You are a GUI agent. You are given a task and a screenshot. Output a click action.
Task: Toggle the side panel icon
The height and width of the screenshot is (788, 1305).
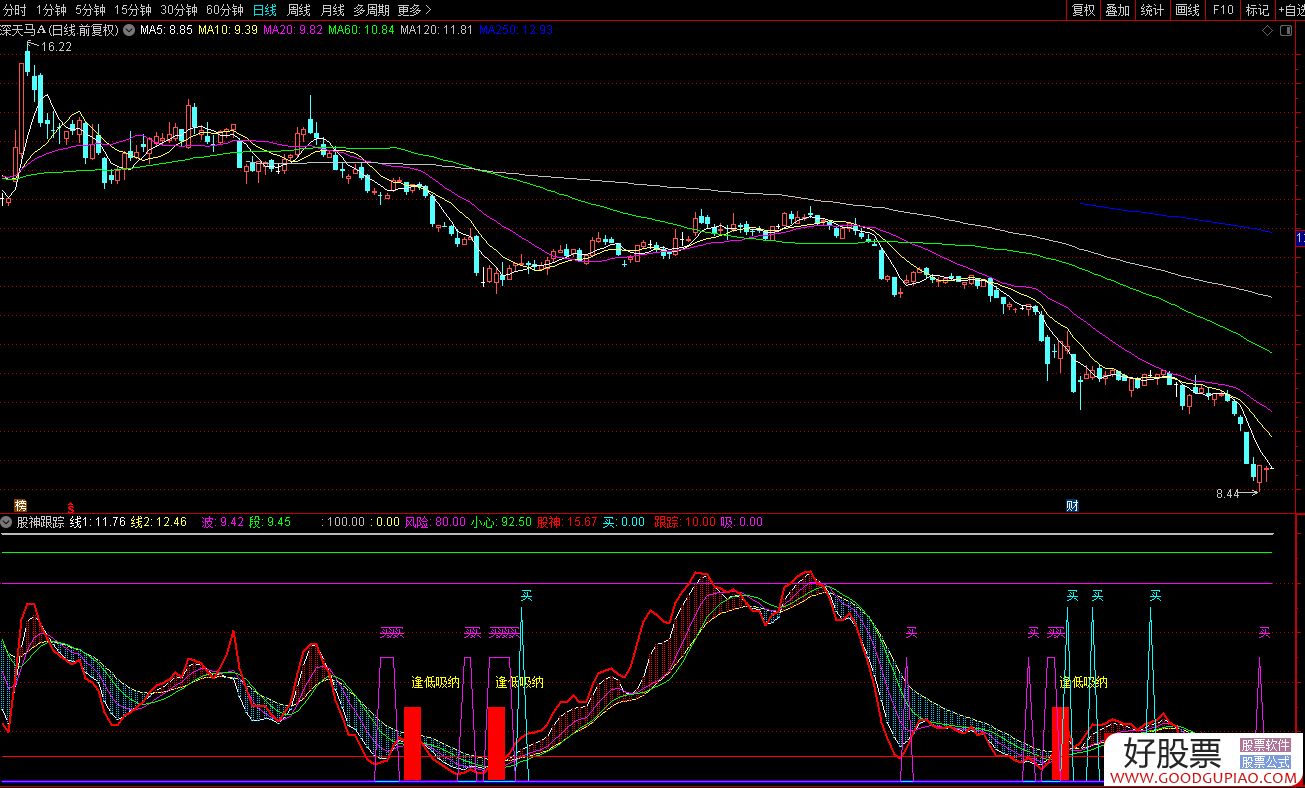pos(1287,31)
